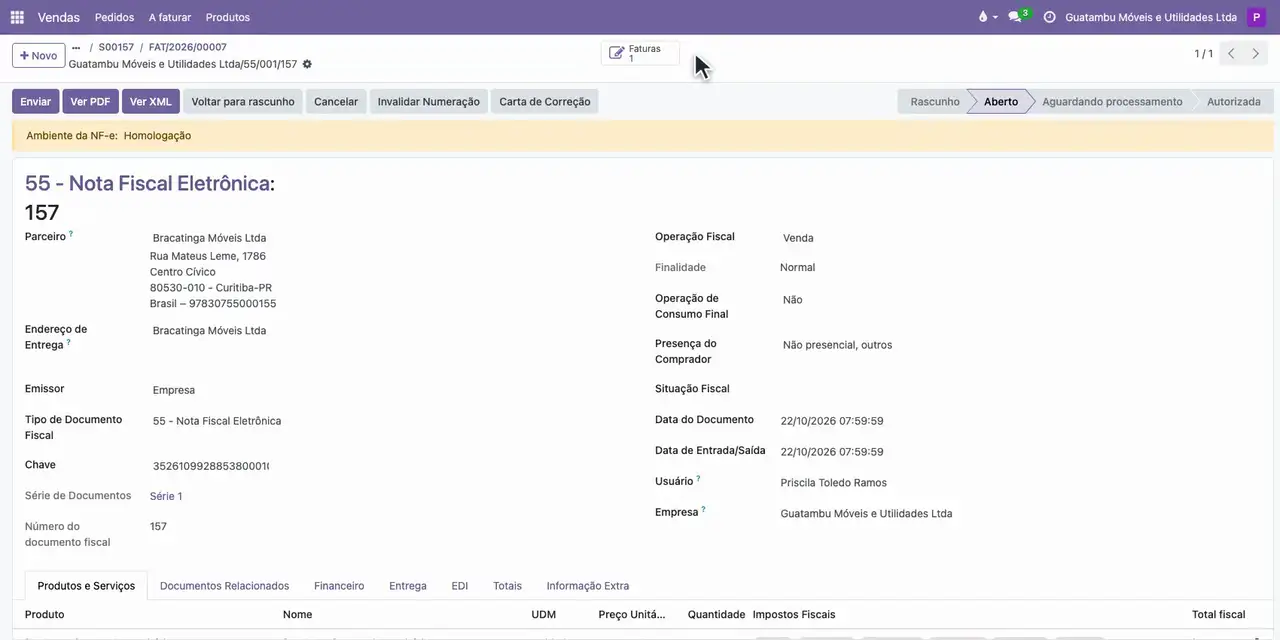Viewport: 1280px width, 640px height.
Task: Go to the next record arrow
Action: (1256, 54)
